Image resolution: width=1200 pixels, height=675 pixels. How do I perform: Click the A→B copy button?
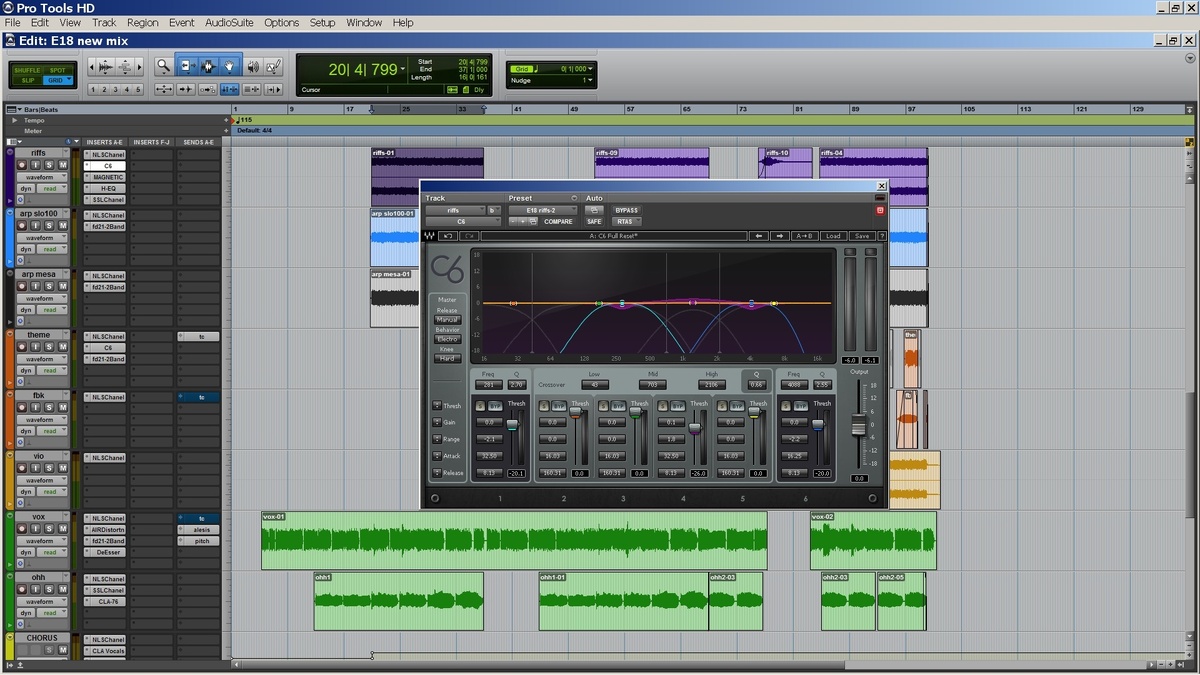(804, 236)
